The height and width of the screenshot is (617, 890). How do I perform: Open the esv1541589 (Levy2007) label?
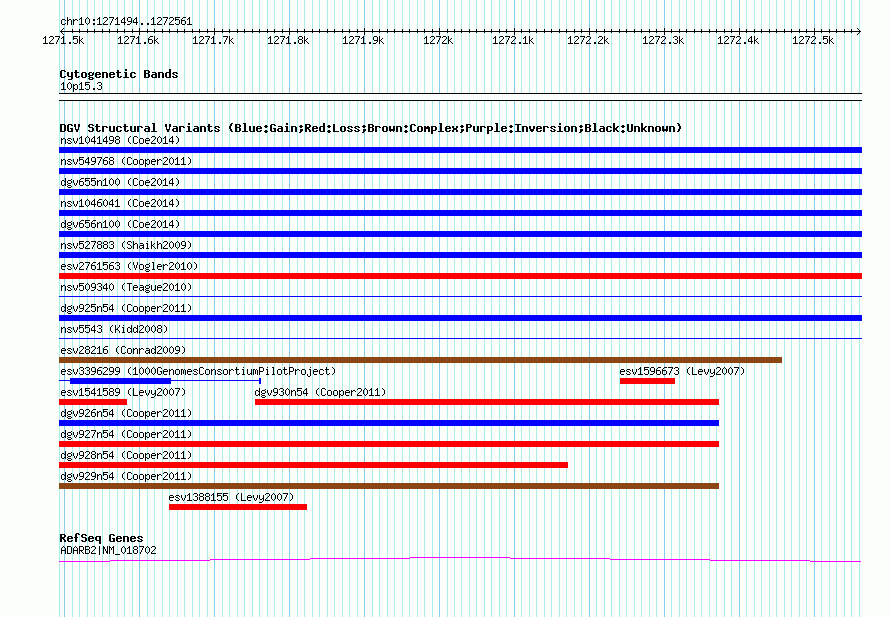pyautogui.click(x=123, y=392)
